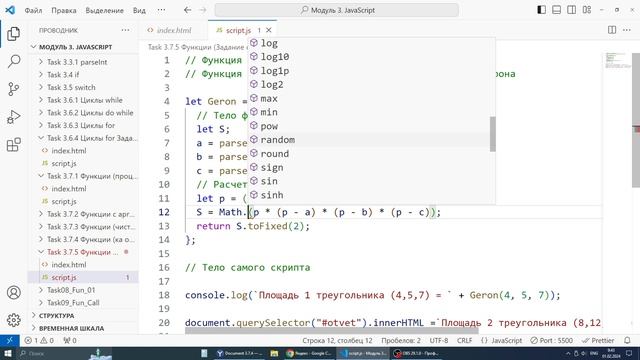Image resolution: width=640 pixels, height=360 pixels.
Task: Open editor more actions ellipsis
Action: [x=627, y=30]
